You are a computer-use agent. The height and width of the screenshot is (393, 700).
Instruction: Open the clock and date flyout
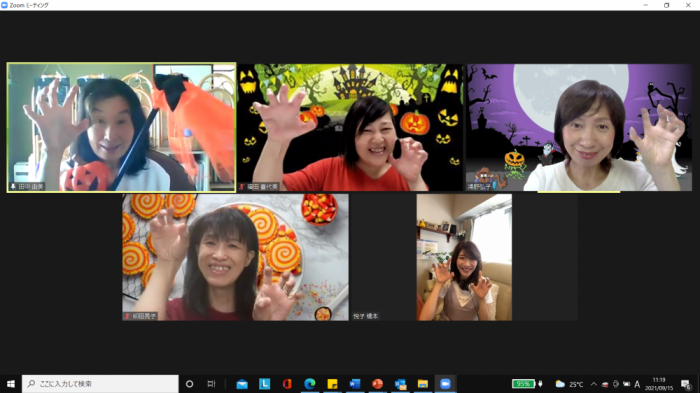[x=659, y=384]
